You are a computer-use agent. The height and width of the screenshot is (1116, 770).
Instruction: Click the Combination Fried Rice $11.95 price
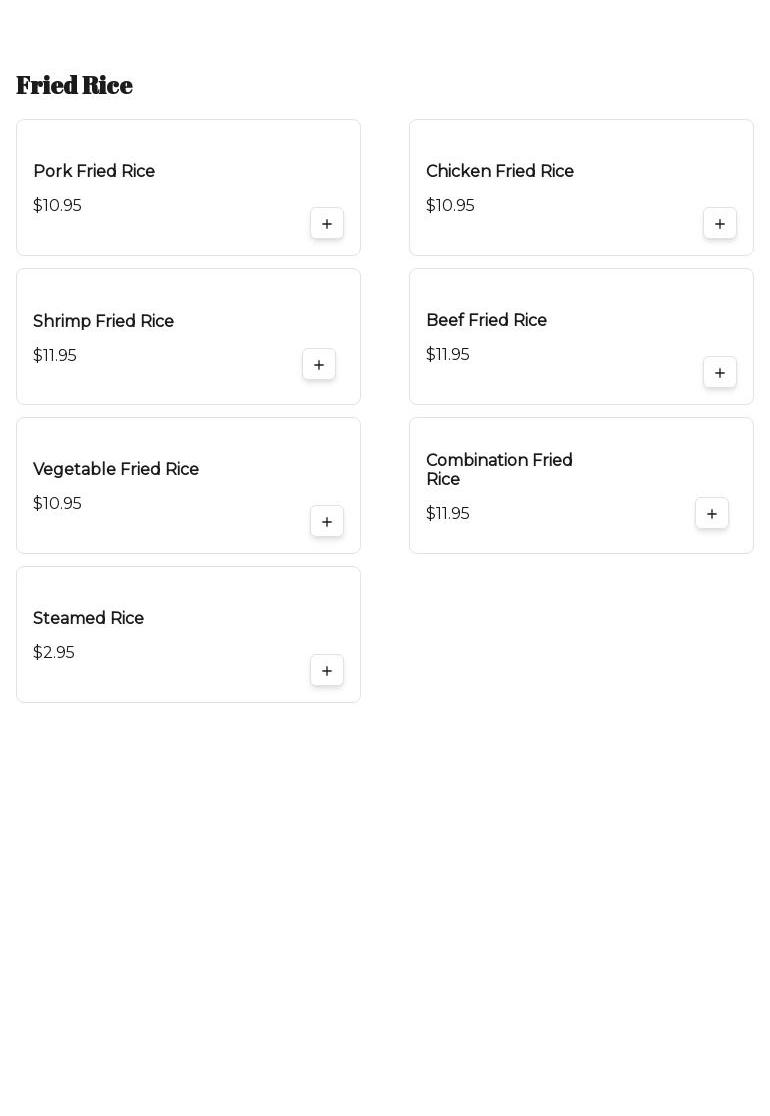[x=448, y=514]
